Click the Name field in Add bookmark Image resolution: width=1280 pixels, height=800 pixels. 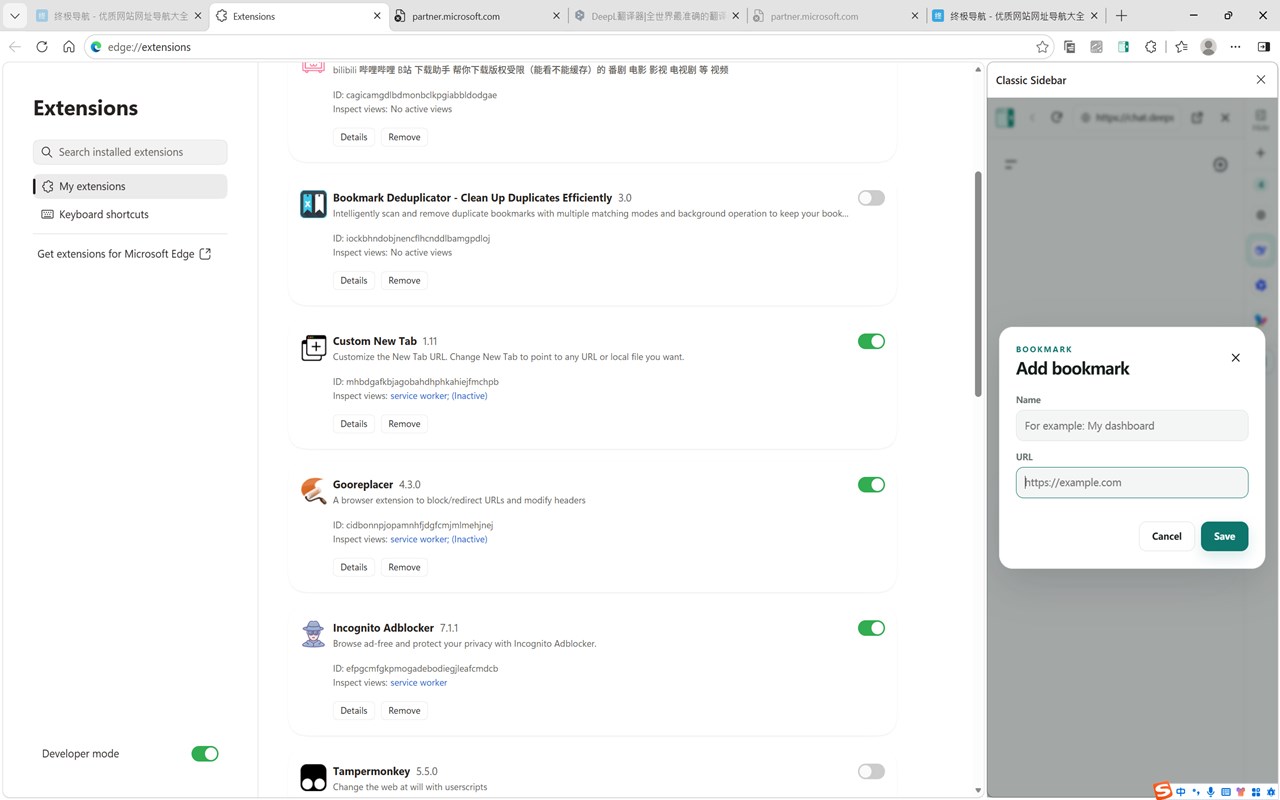tap(1132, 425)
